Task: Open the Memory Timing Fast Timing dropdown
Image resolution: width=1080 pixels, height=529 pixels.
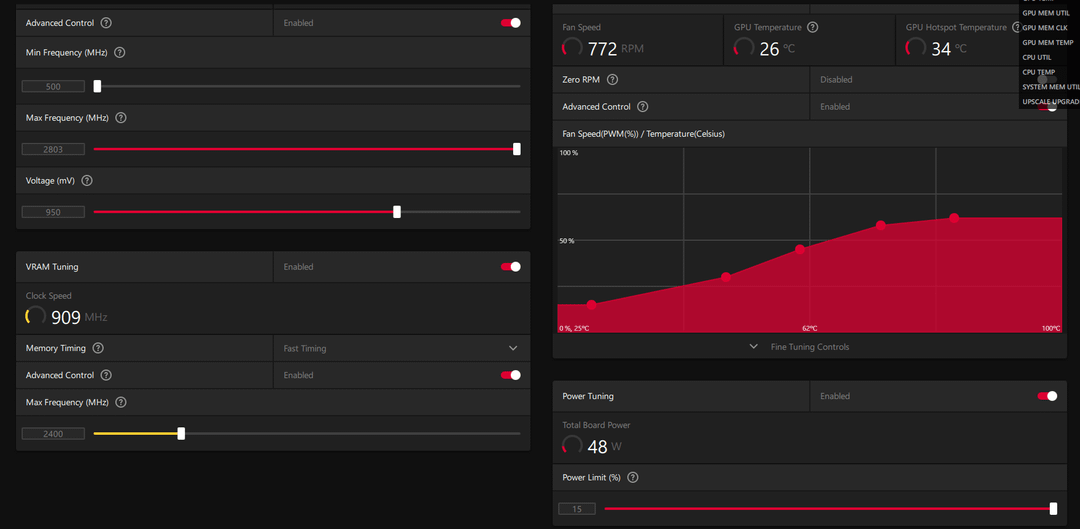Action: click(402, 349)
